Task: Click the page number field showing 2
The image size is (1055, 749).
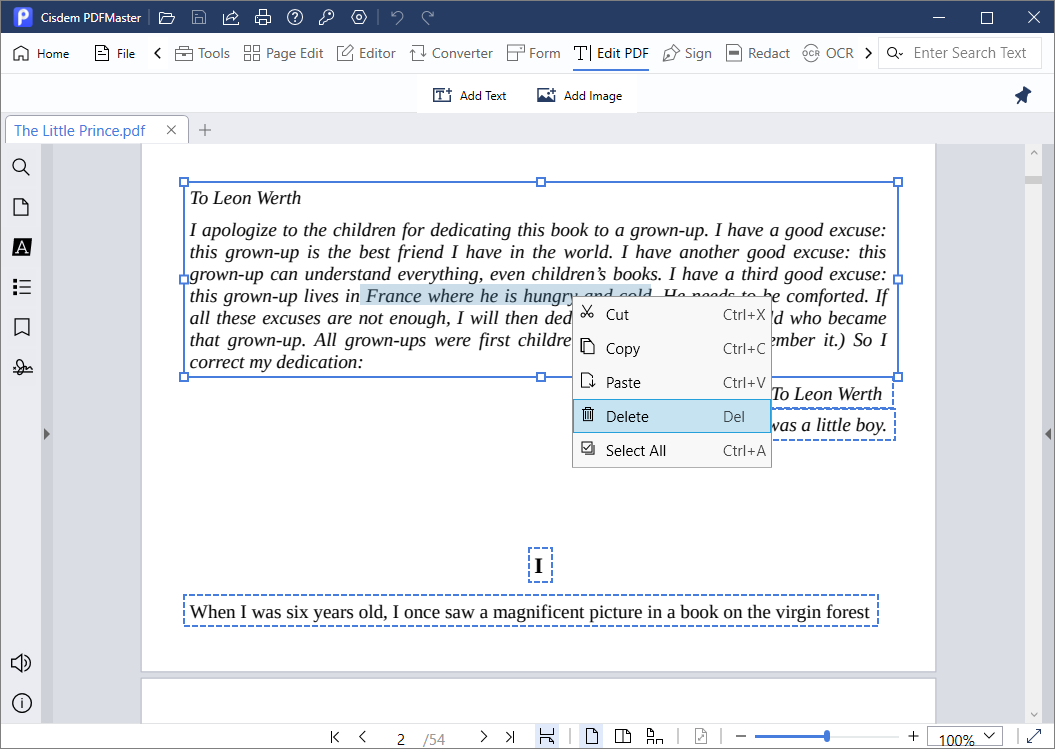Action: pos(401,738)
